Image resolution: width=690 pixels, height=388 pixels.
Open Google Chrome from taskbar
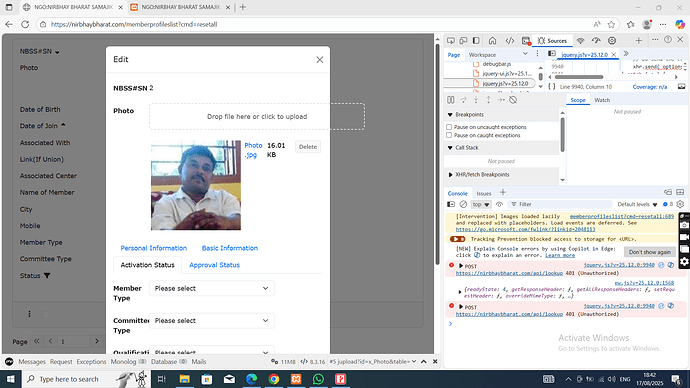pyautogui.click(x=274, y=379)
